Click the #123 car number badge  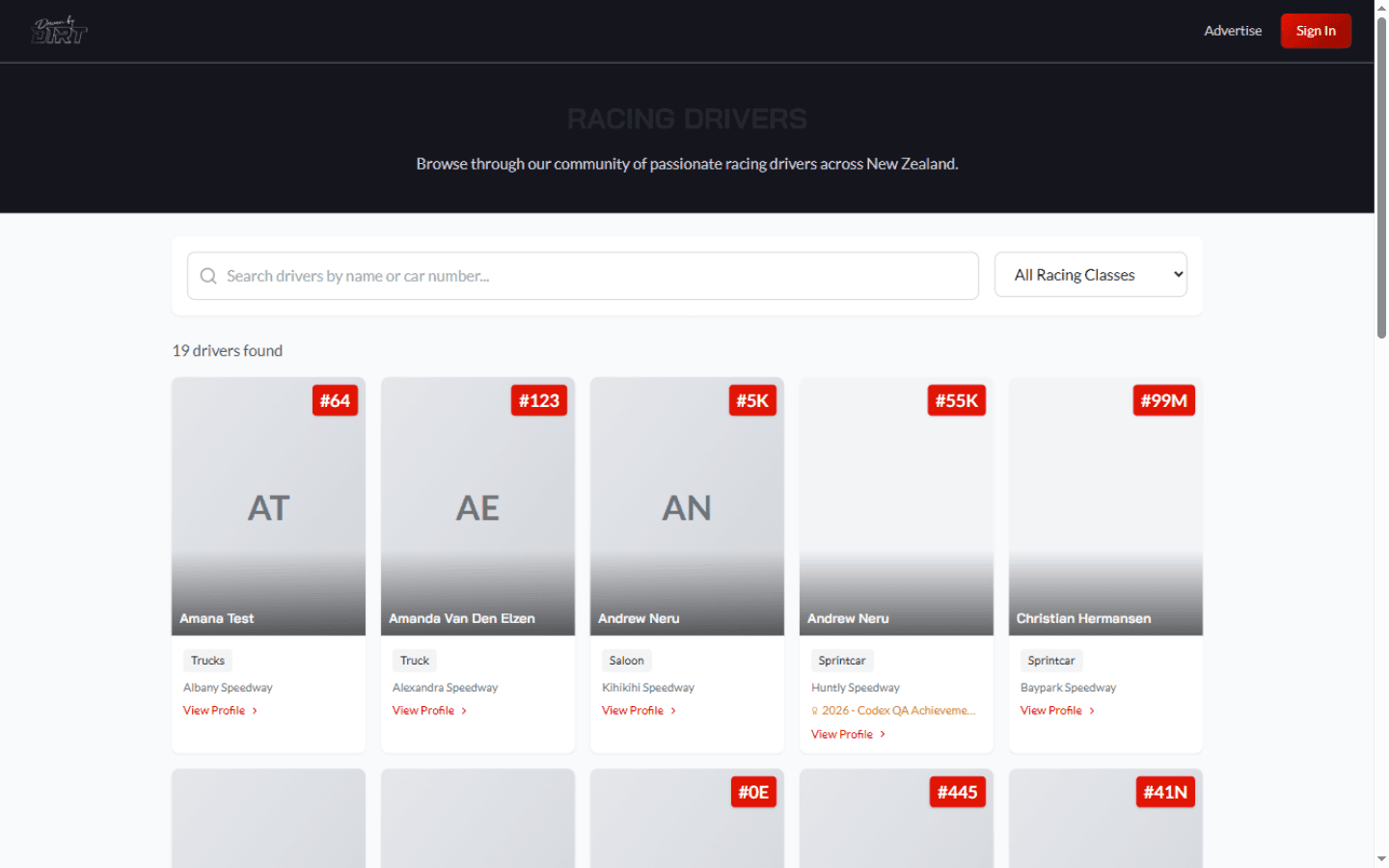click(539, 400)
